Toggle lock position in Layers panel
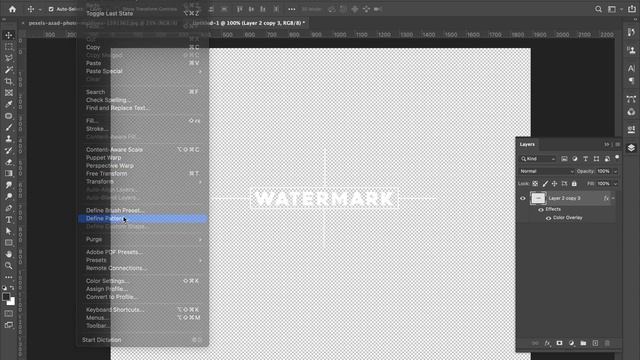 pyautogui.click(x=554, y=184)
